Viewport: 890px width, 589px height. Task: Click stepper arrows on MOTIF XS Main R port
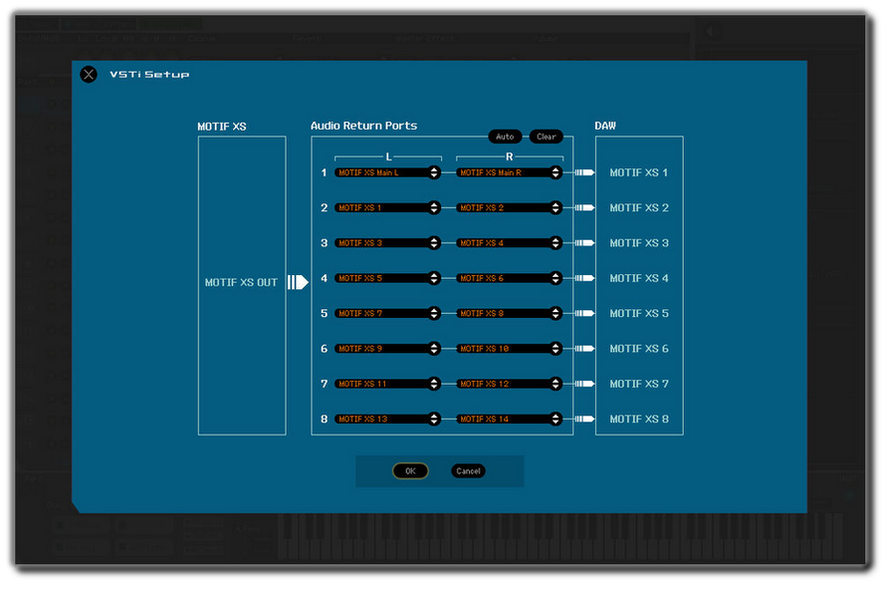pos(555,173)
